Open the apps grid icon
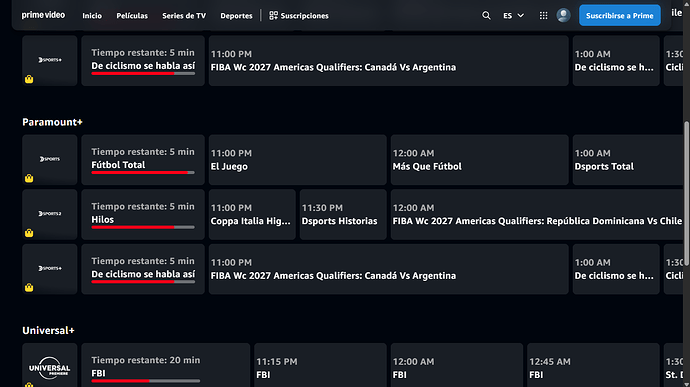This screenshot has height=387, width=690. tap(543, 15)
